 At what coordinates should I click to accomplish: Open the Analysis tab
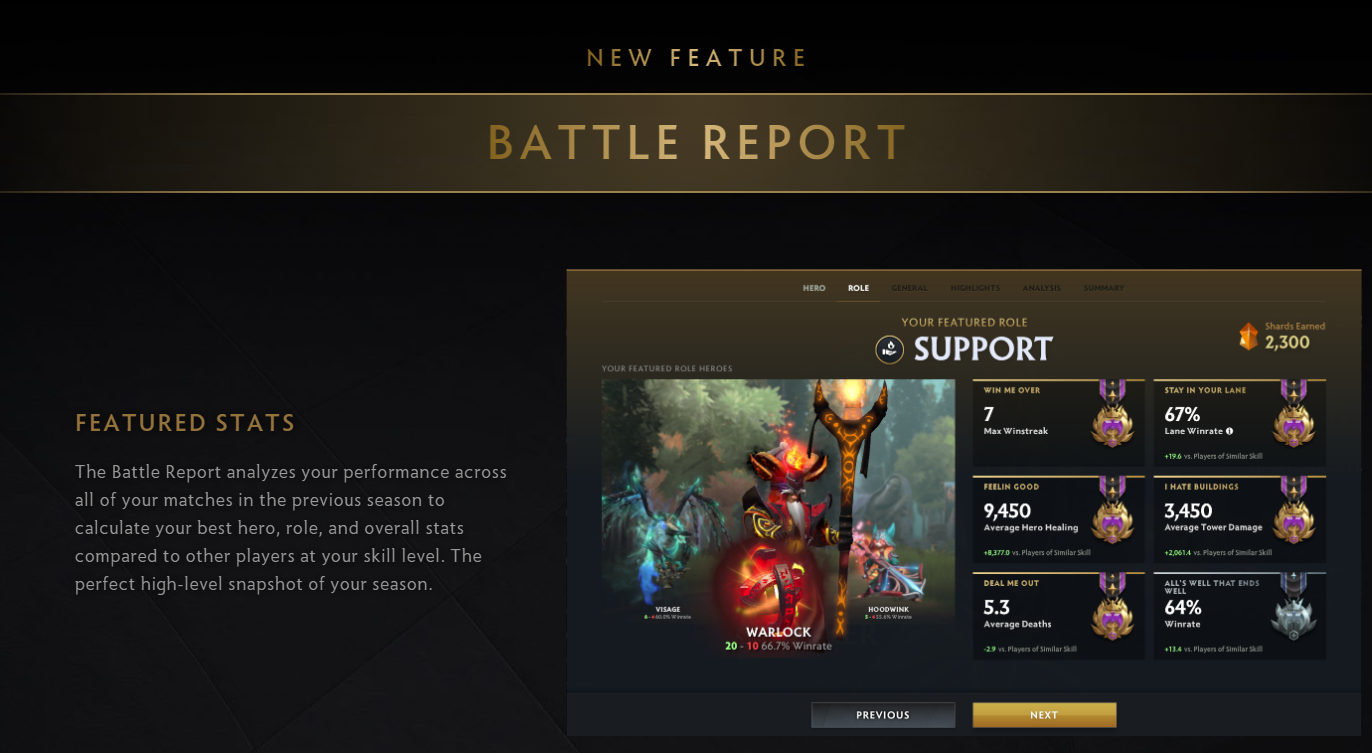[1041, 288]
